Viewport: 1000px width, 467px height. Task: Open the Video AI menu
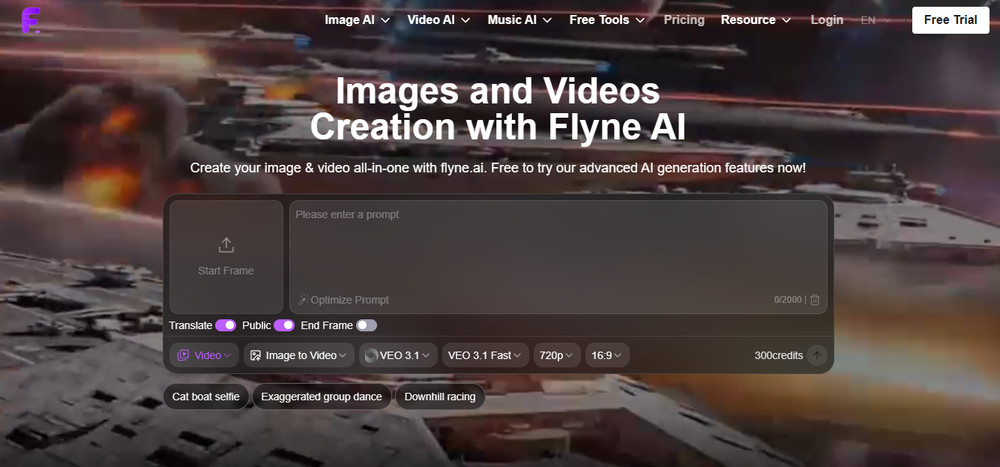pos(439,20)
